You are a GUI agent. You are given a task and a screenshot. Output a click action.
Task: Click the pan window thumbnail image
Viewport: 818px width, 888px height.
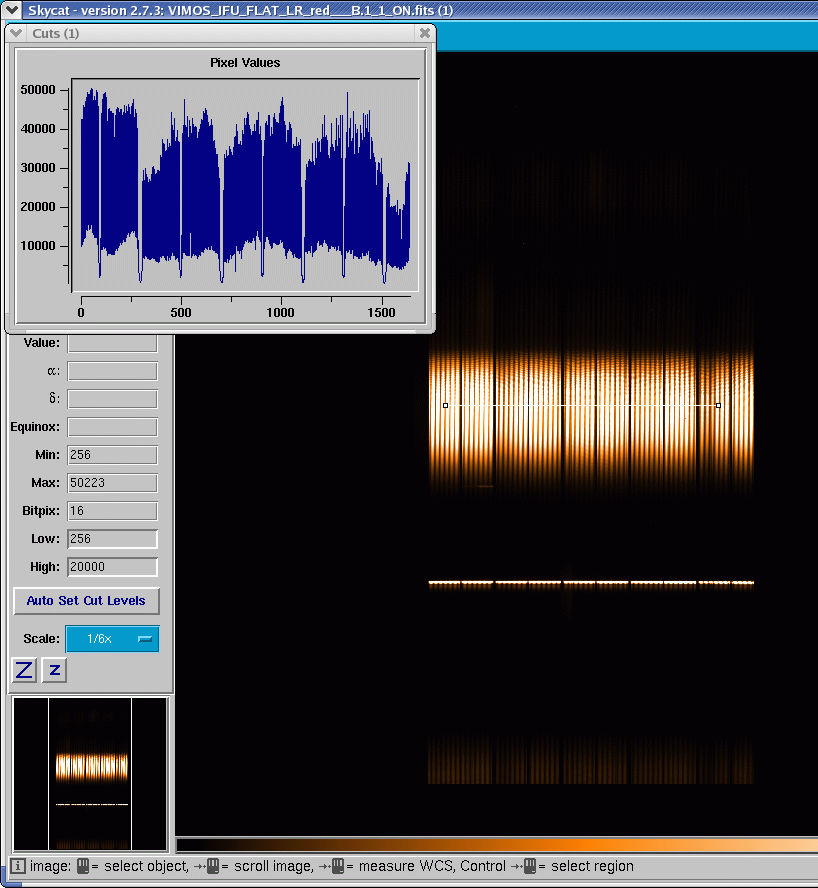(91, 774)
